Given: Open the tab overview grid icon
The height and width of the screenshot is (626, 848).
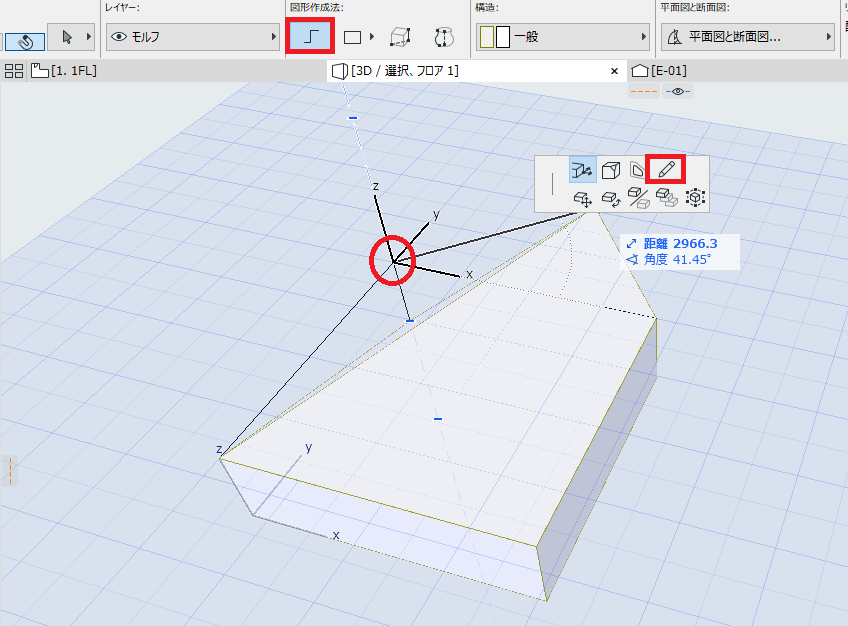Looking at the screenshot, I should click(14, 71).
